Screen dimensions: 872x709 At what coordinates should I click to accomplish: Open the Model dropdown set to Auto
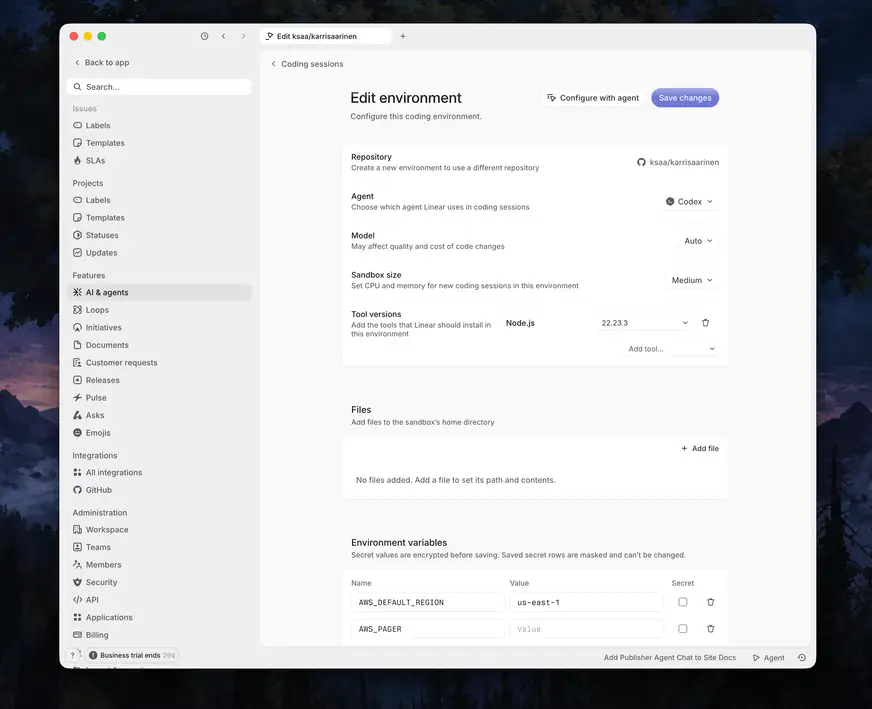(698, 241)
